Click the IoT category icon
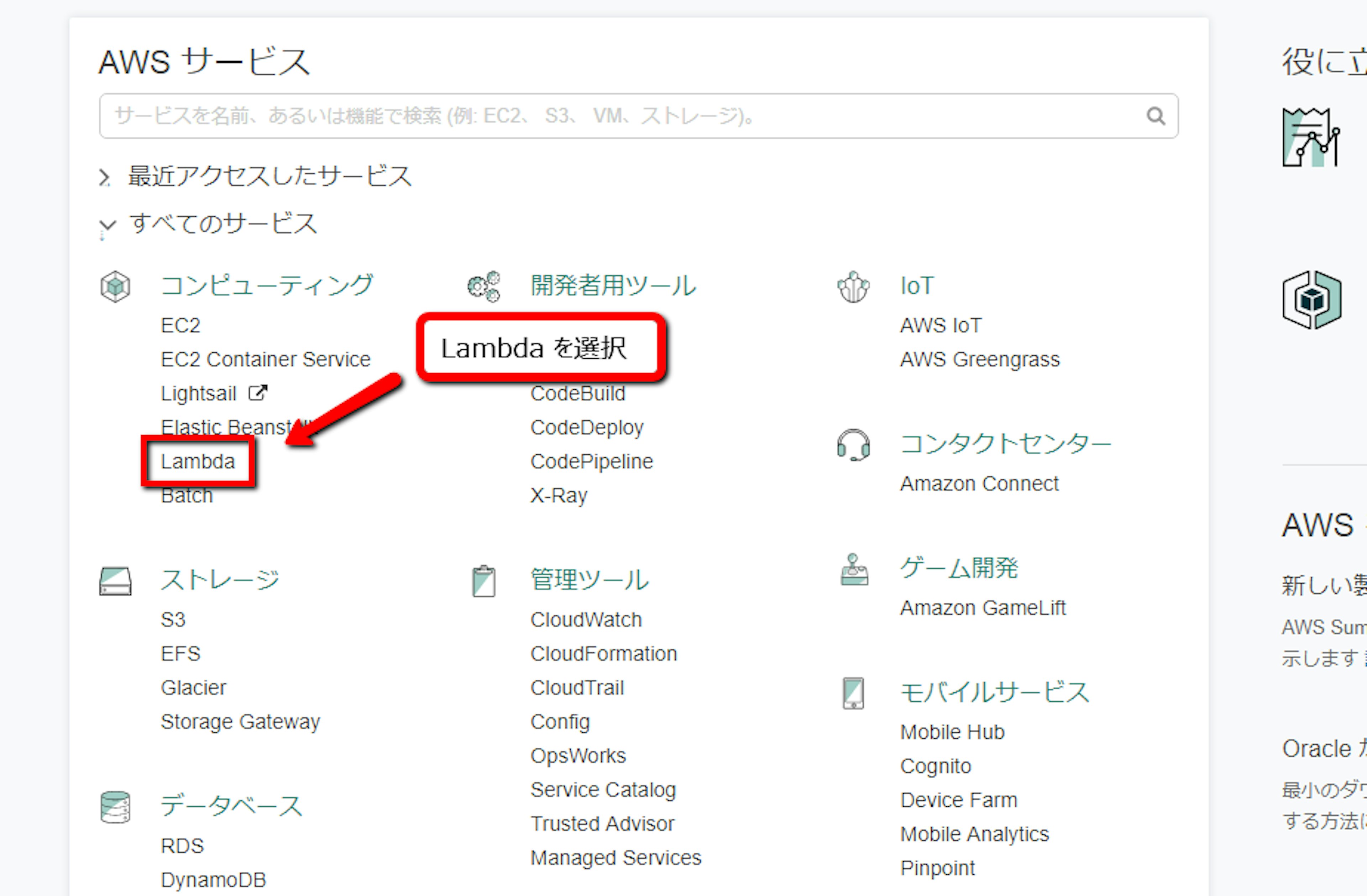Screen dimensions: 1367x896 853,286
